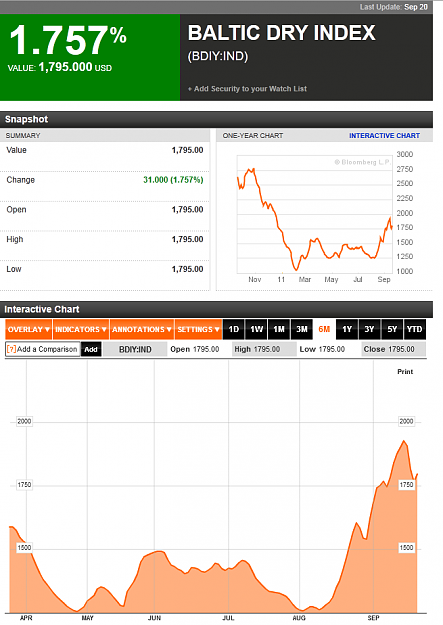
Task: Show the 1Y chart range
Action: pyautogui.click(x=347, y=329)
